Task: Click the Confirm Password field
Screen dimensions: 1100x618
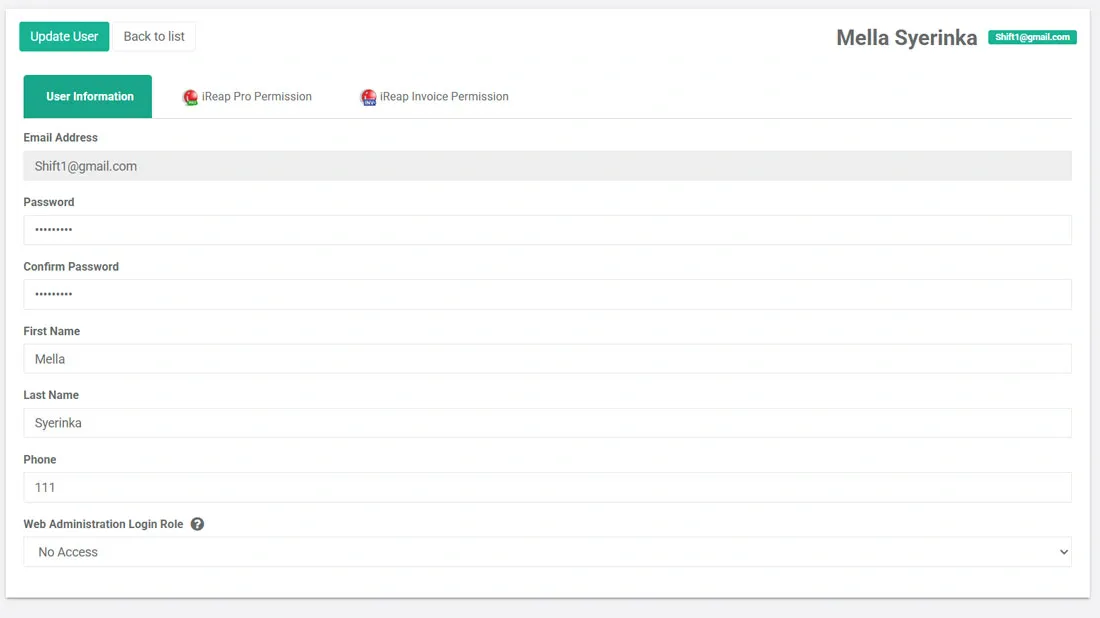Action: coord(548,293)
